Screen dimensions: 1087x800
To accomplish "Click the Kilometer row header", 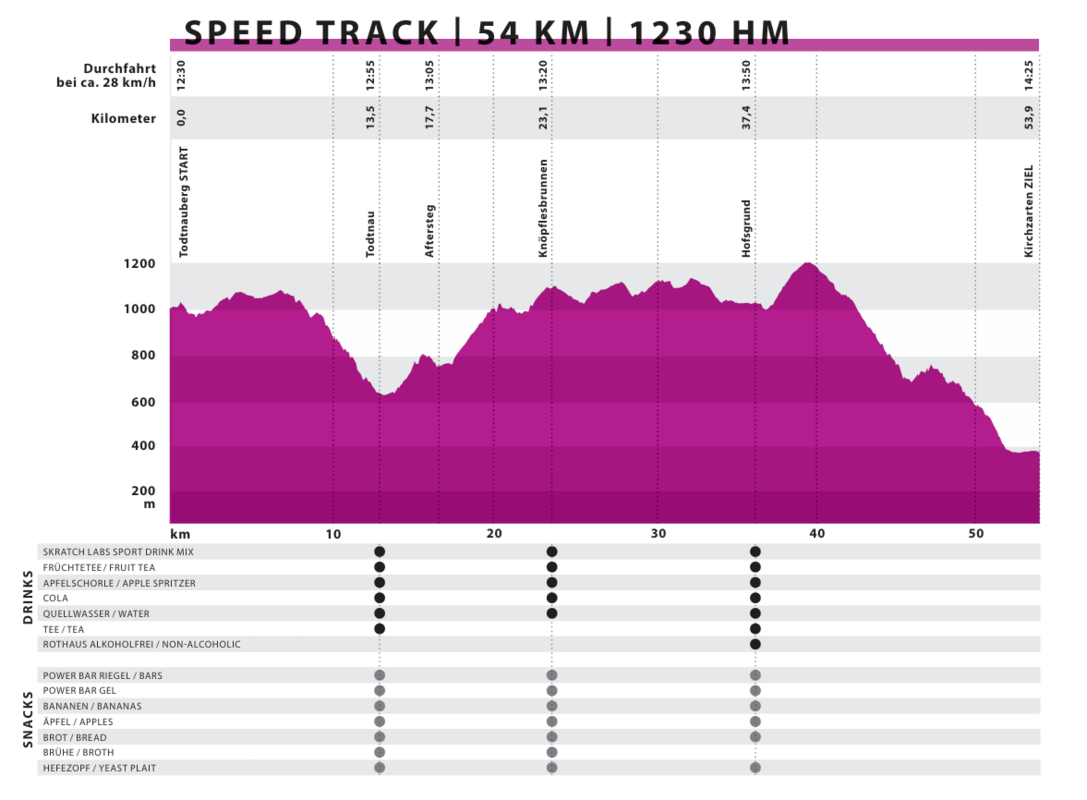I will click(125, 118).
